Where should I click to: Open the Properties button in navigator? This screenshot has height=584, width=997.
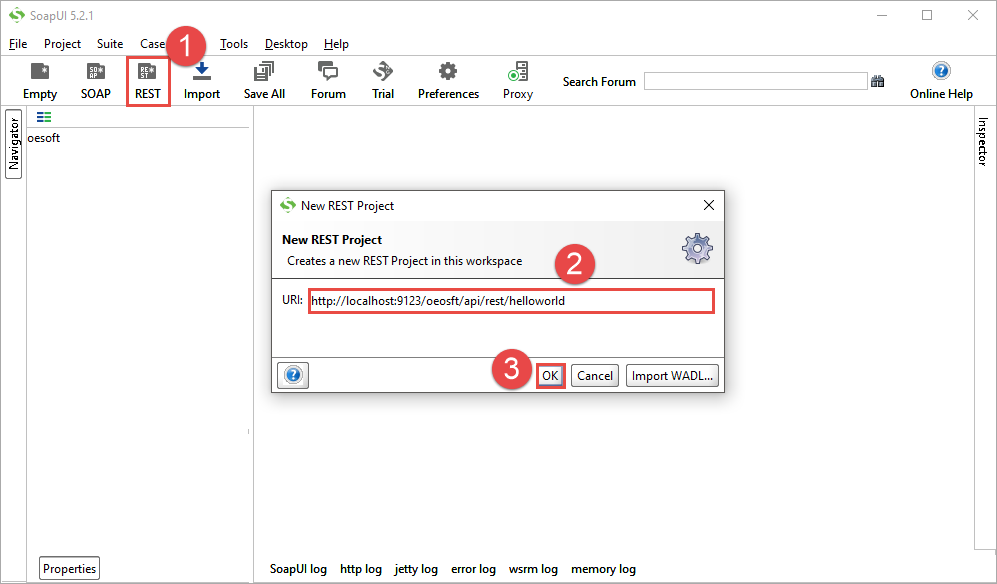tap(69, 569)
